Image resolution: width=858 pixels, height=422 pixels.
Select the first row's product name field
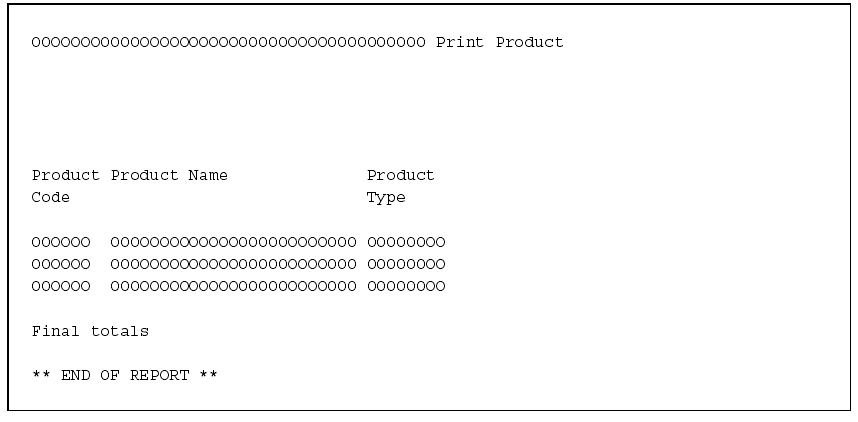(x=233, y=242)
